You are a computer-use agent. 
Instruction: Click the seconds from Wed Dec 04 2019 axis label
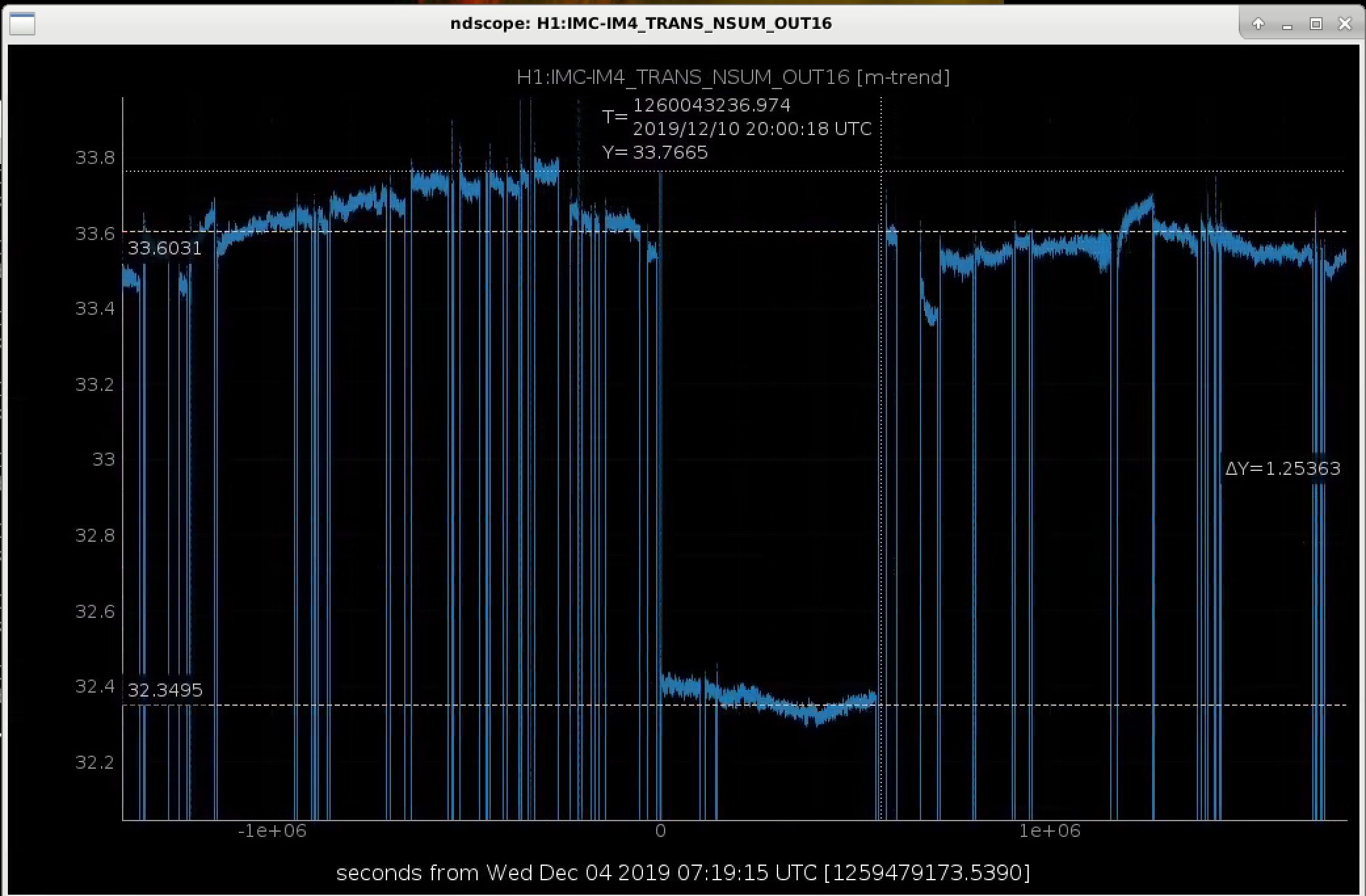pos(683,873)
